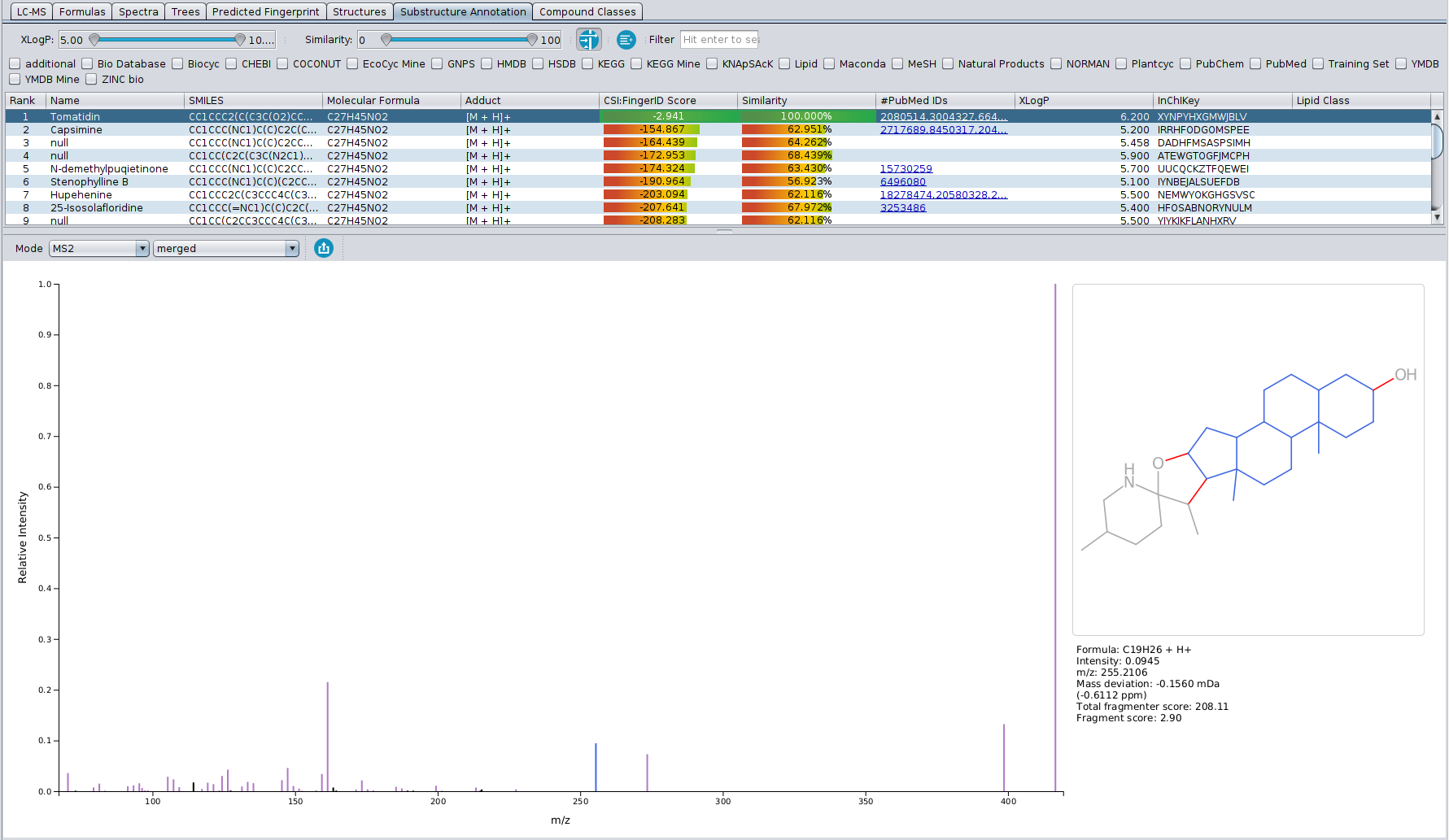Open the Compound Classes tab

(x=587, y=11)
